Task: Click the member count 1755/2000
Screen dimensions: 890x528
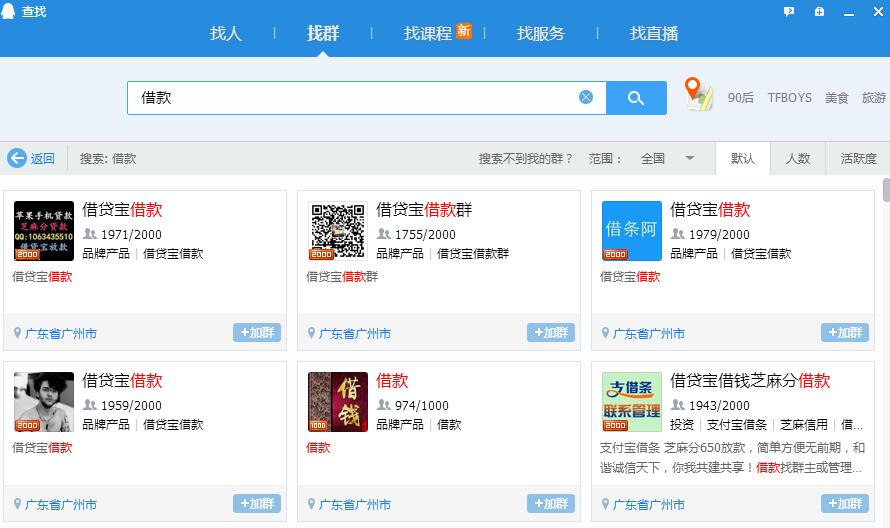Action: click(425, 234)
